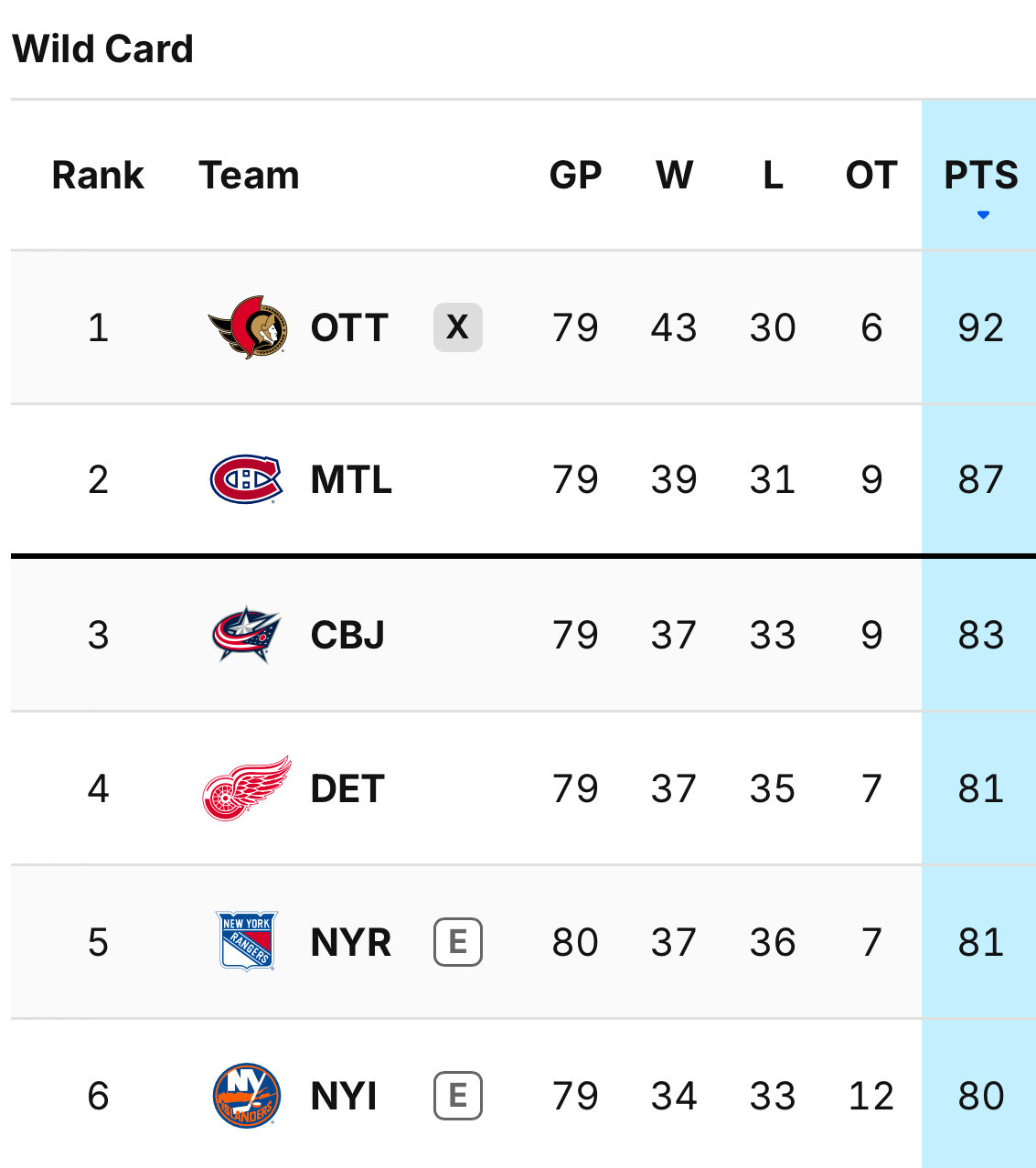Click the Detroit Red Wings logo
This screenshot has height=1168, width=1036.
[x=247, y=788]
